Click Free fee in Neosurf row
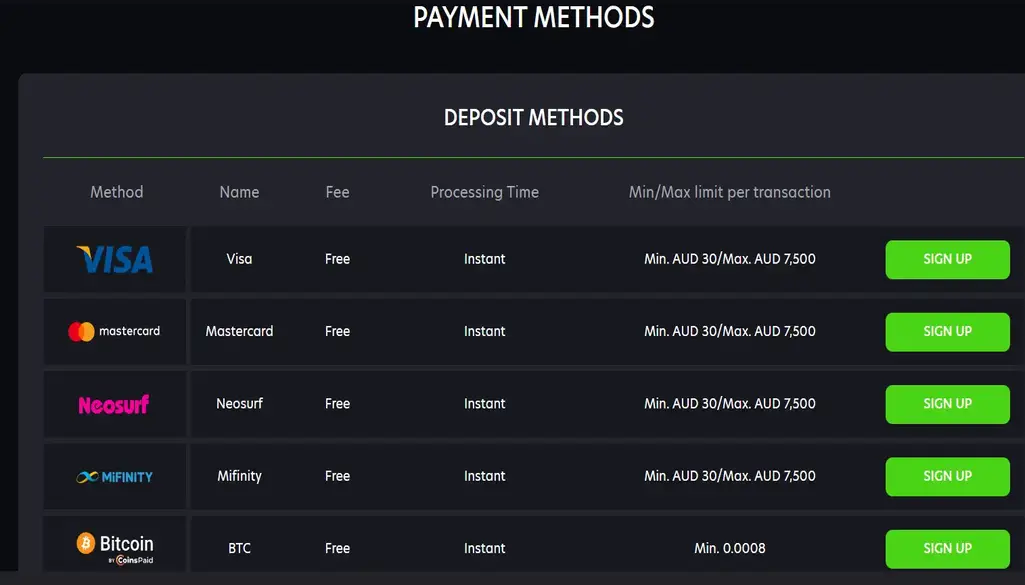Image resolution: width=1025 pixels, height=585 pixels. [x=337, y=404]
